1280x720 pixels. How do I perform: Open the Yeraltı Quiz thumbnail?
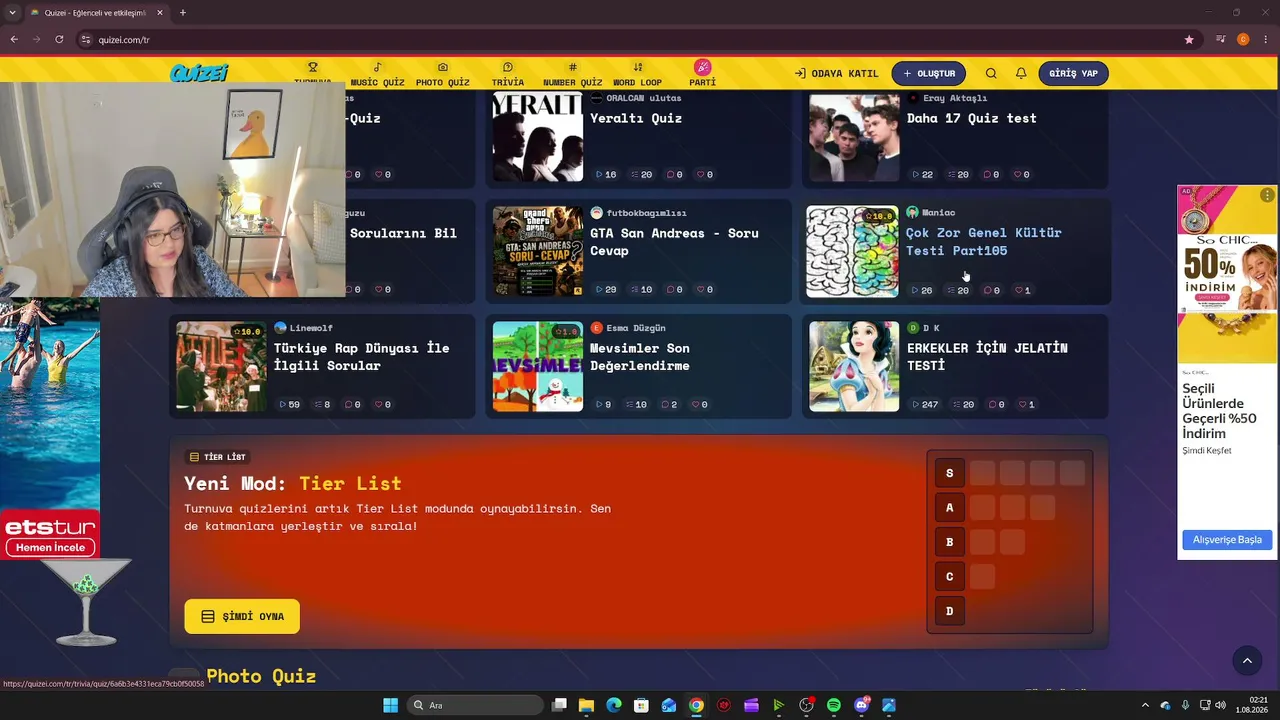pos(538,137)
